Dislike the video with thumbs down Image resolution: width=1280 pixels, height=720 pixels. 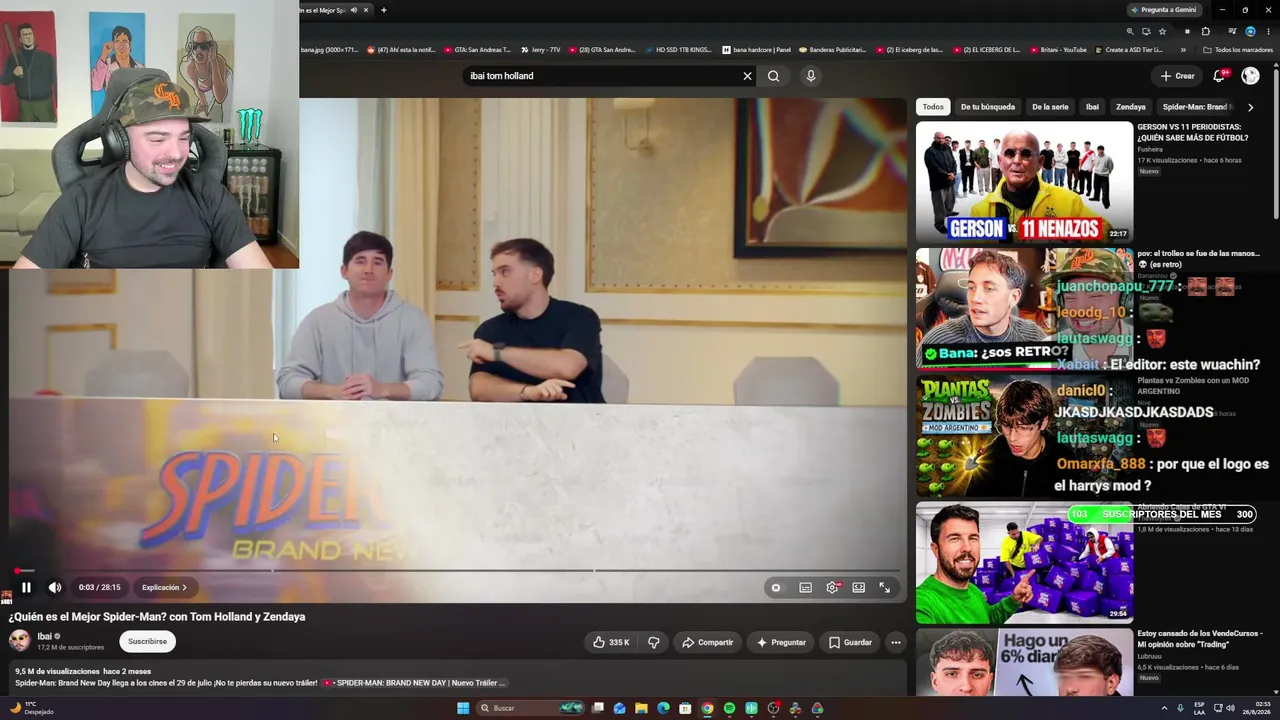[654, 642]
